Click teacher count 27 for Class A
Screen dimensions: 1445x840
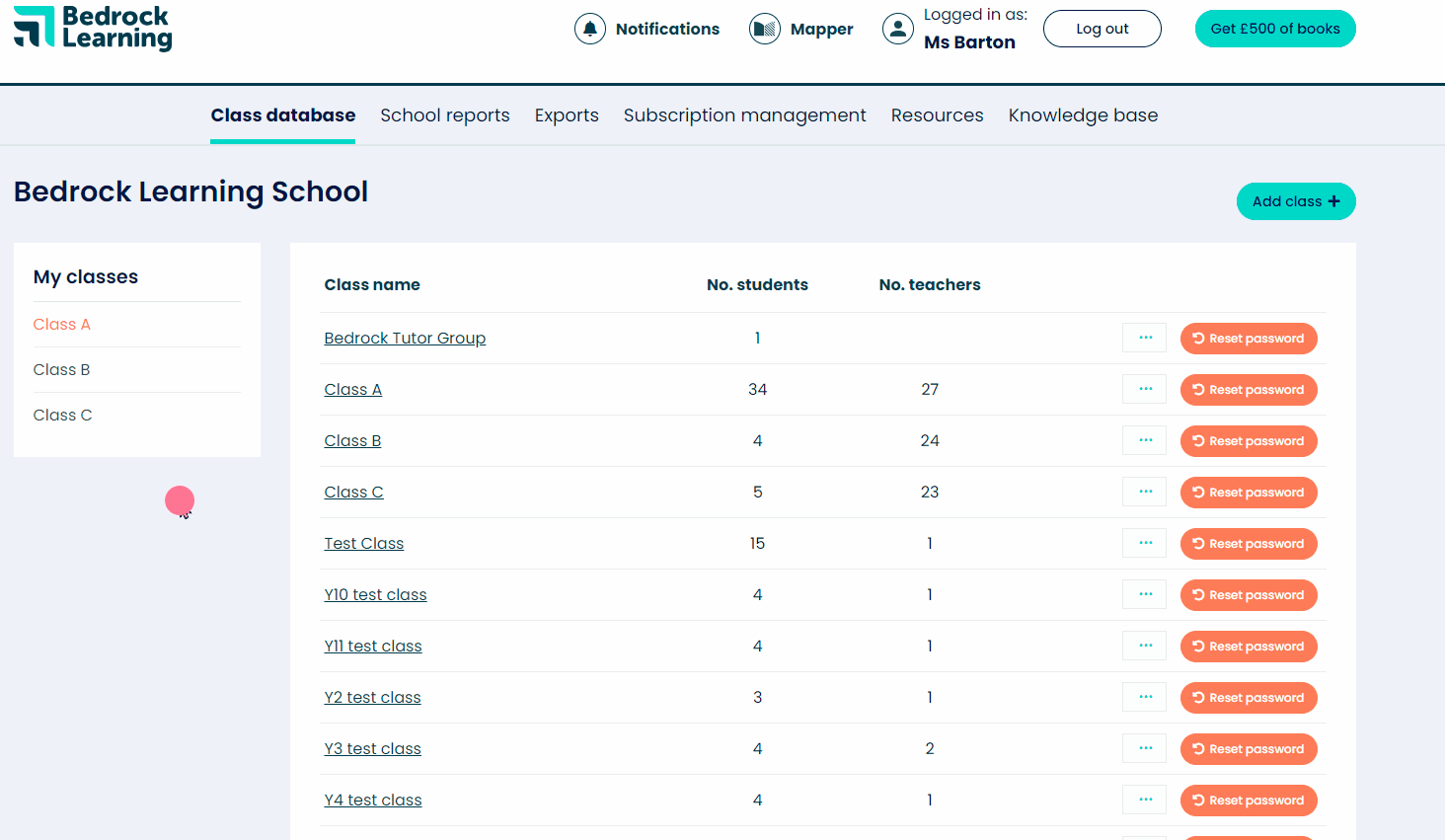click(930, 390)
